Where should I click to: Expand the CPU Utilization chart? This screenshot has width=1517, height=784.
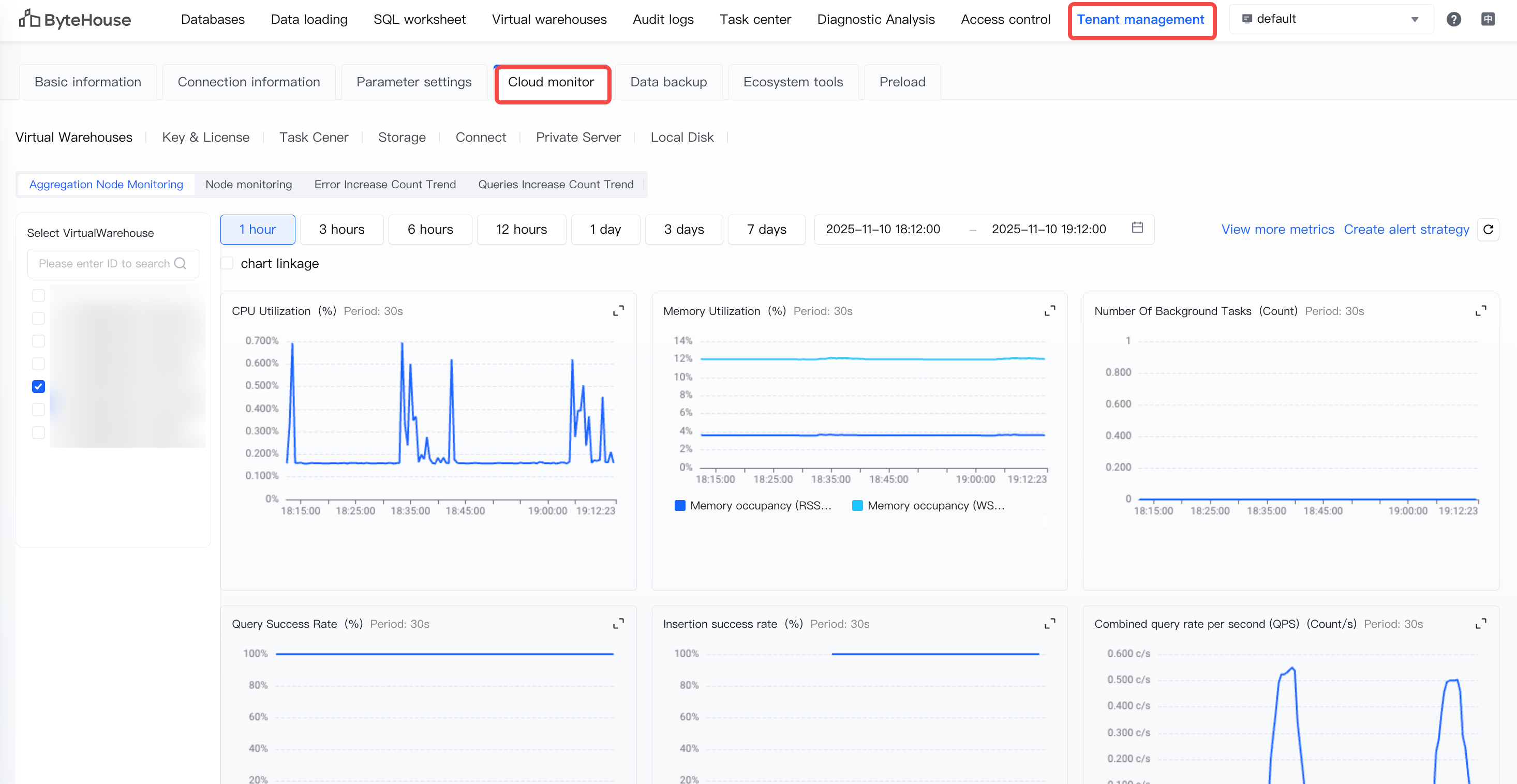[618, 311]
